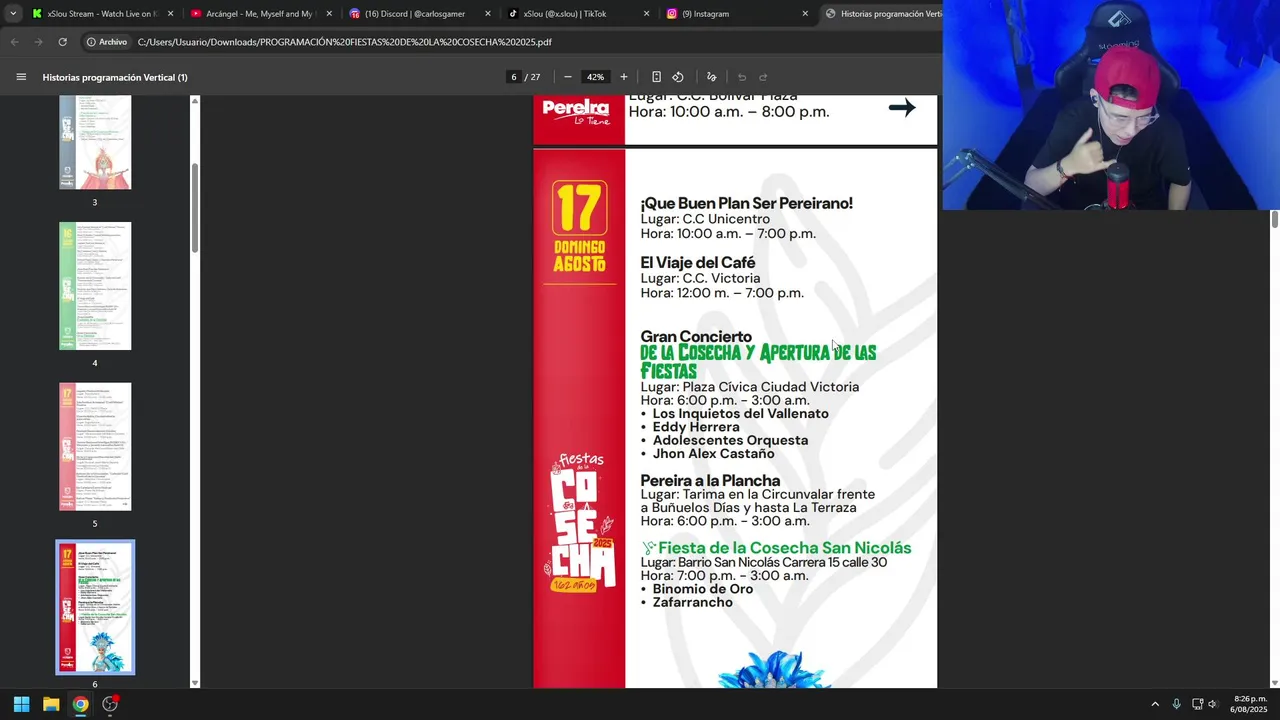Switch to the xSlou Stream tab
This screenshot has height=720, width=1280.
pos(102,14)
